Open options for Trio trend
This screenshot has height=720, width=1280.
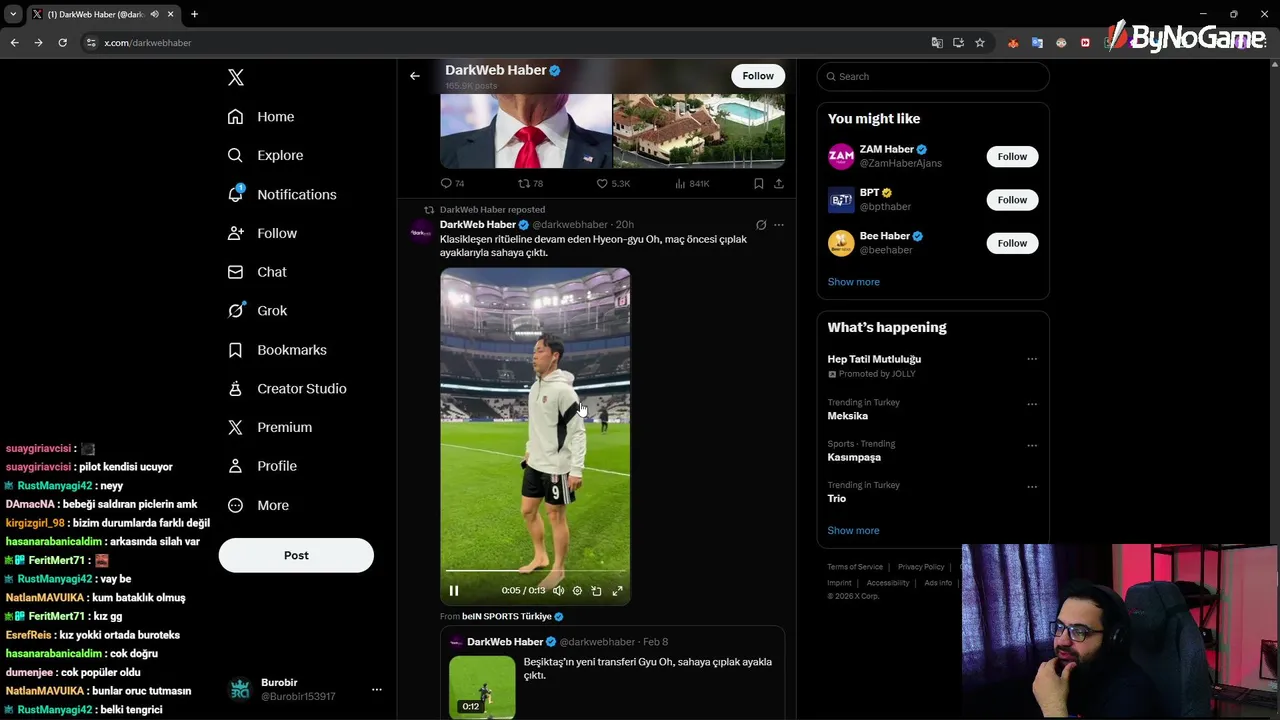1032,487
